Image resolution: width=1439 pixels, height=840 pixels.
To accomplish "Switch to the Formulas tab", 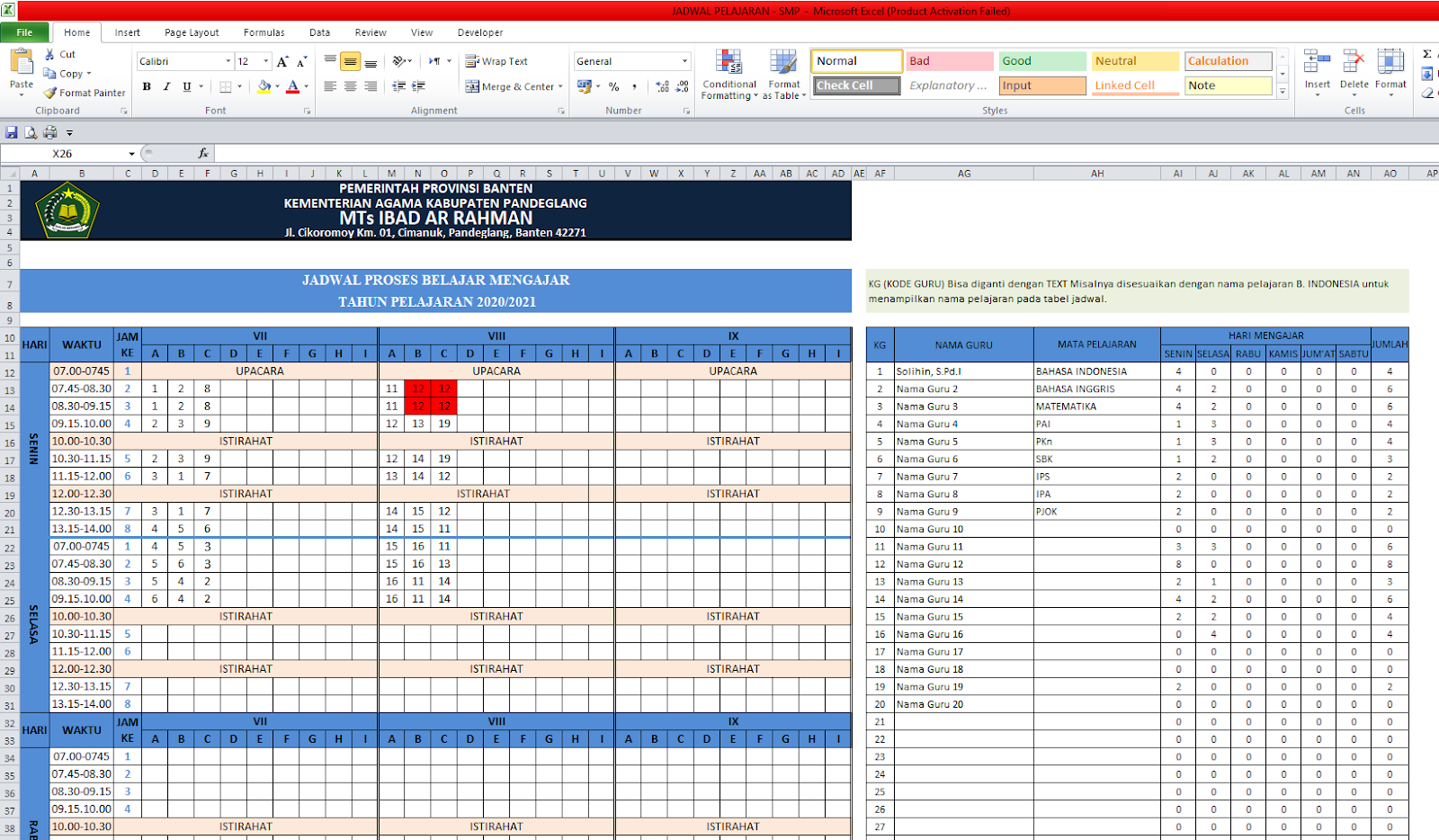I will [264, 32].
